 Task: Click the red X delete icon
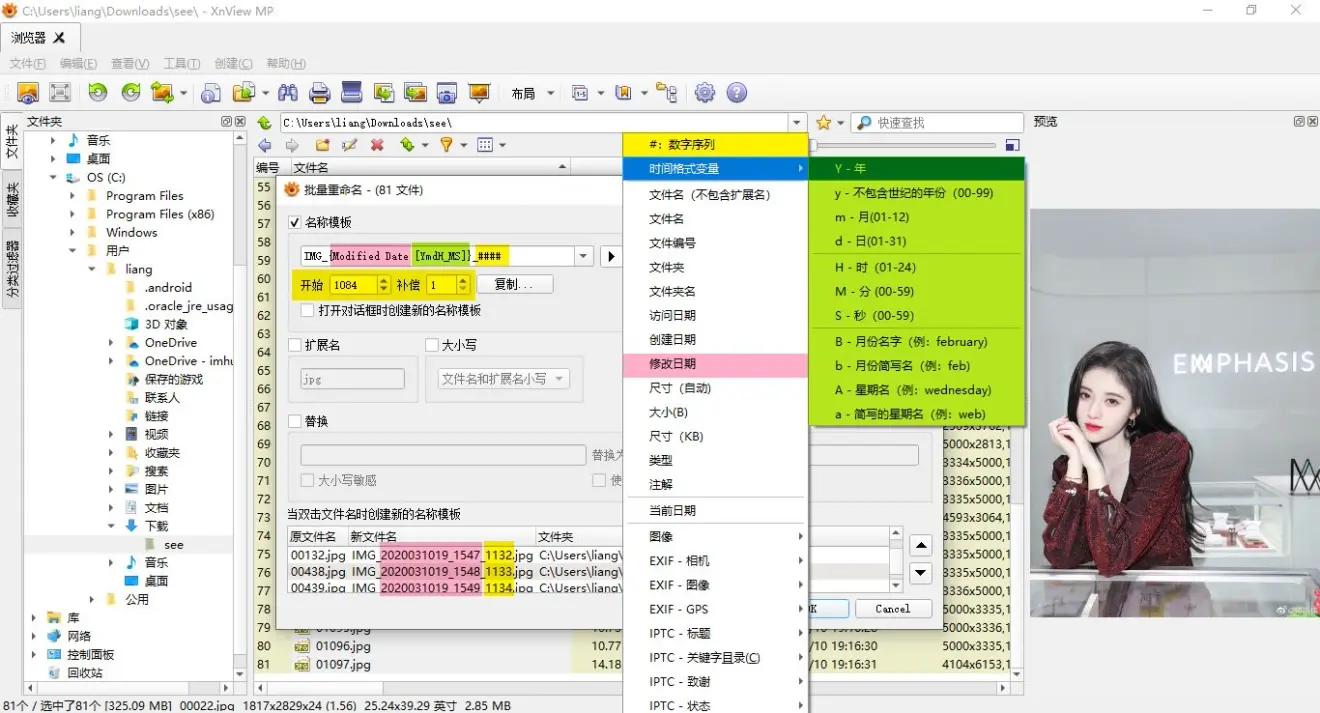tap(377, 145)
